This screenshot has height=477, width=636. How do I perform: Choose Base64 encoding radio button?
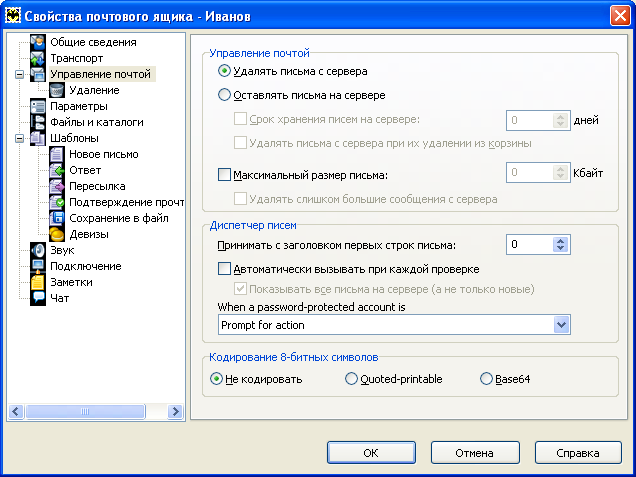tap(486, 379)
